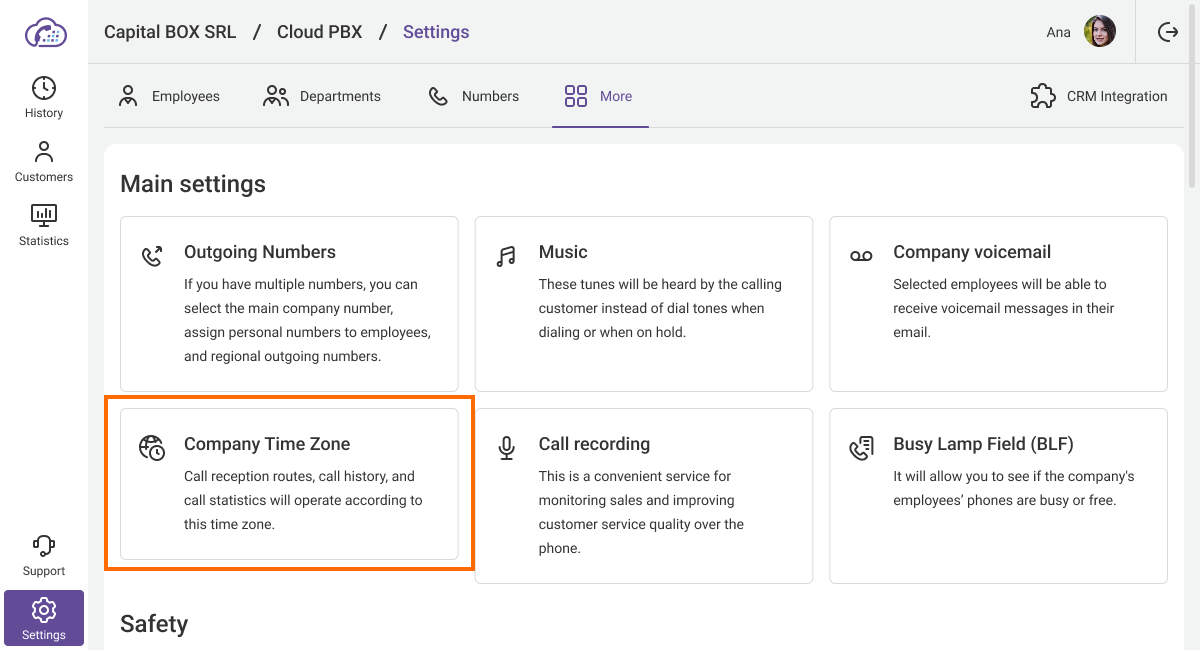Open Busy Lamp Field (BLF) card
1200x650 pixels.
tap(998, 495)
